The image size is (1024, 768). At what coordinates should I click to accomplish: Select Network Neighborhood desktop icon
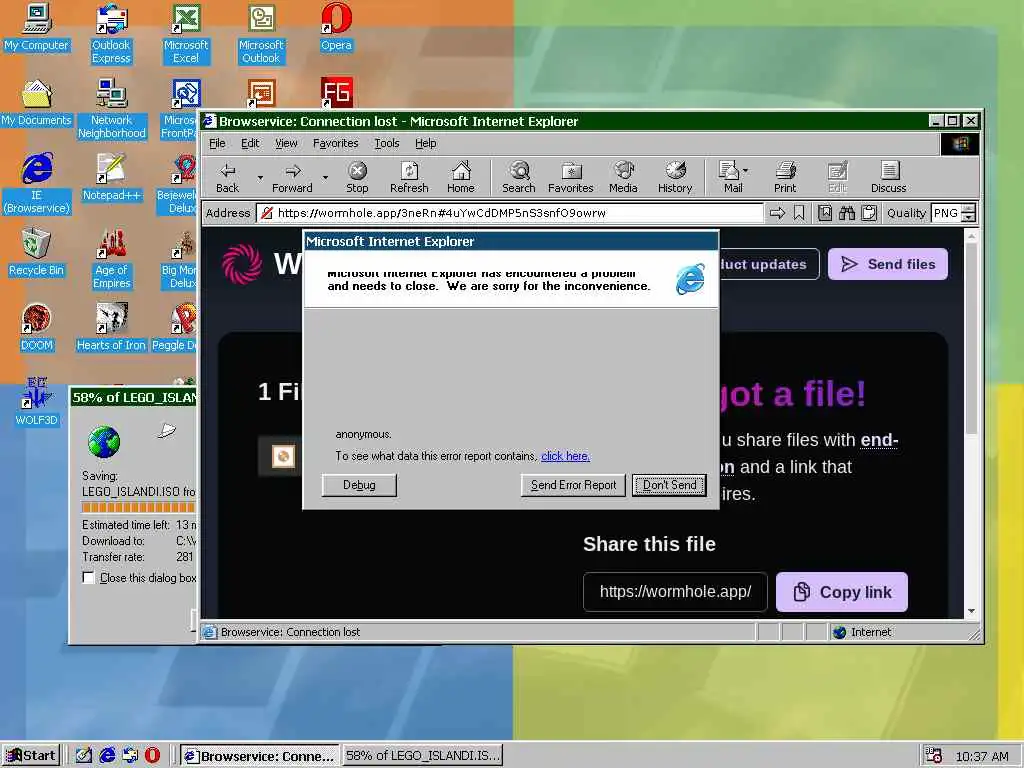click(x=111, y=108)
